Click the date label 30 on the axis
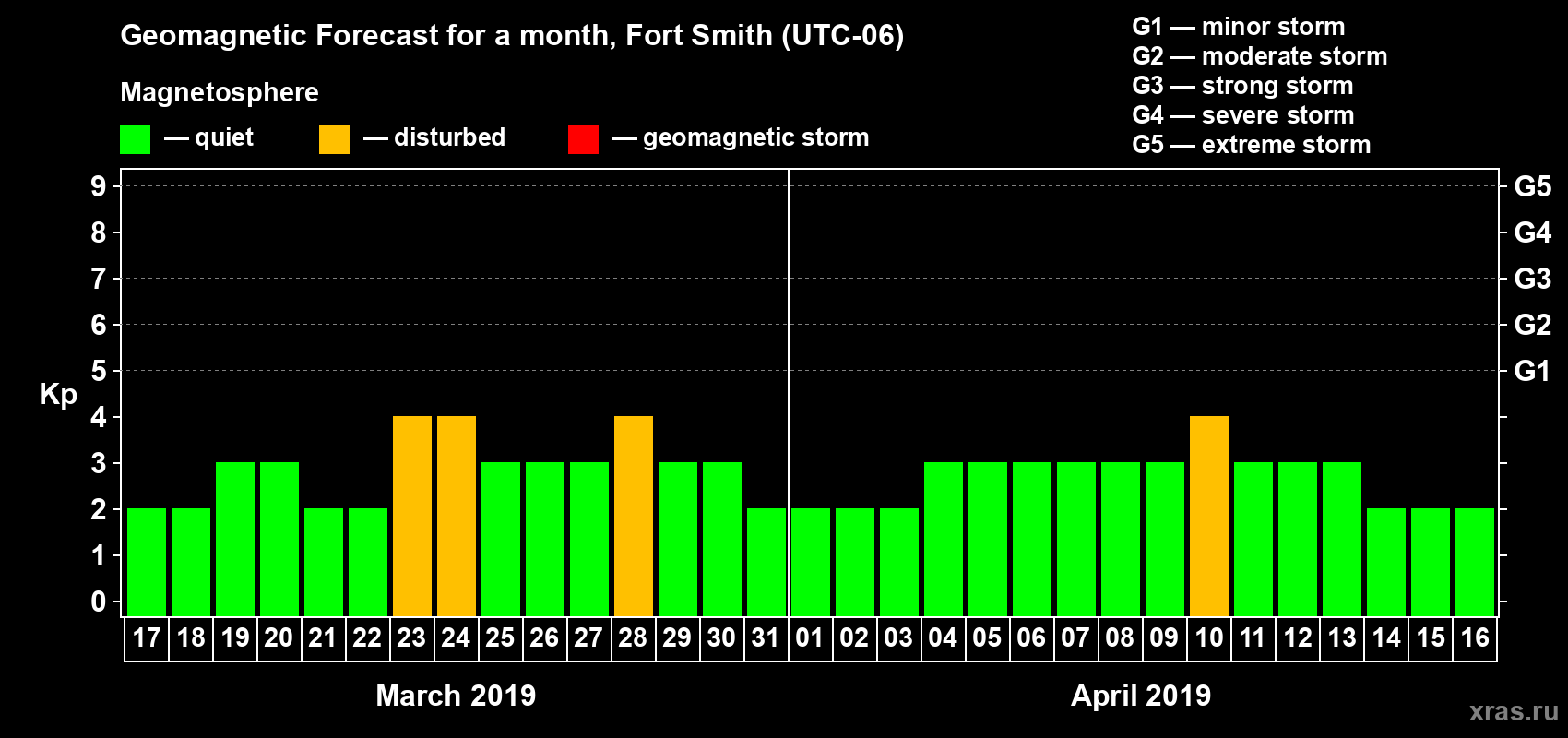The width and height of the screenshot is (1568, 738). 721,637
